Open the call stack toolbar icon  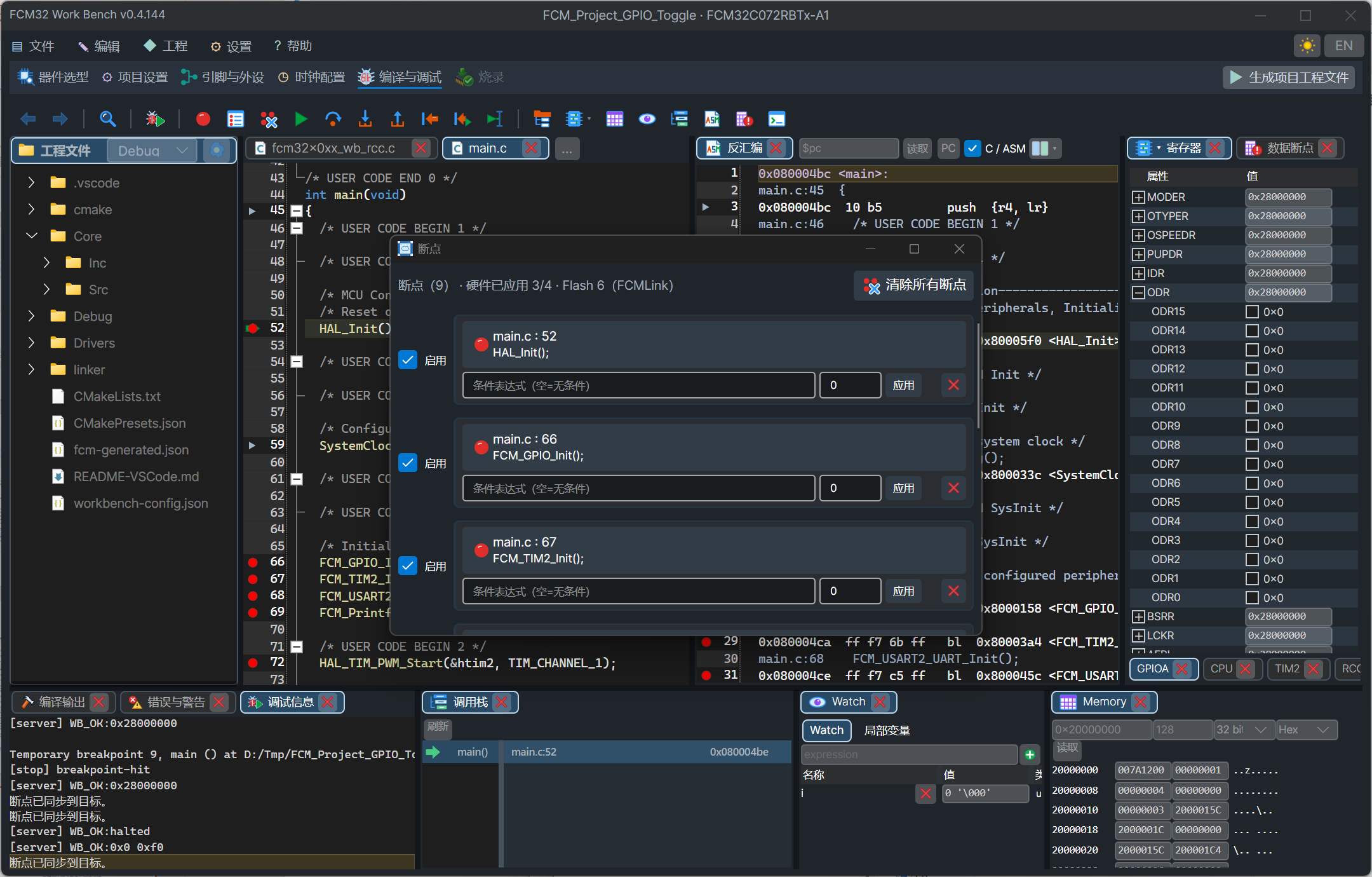pyautogui.click(x=680, y=119)
